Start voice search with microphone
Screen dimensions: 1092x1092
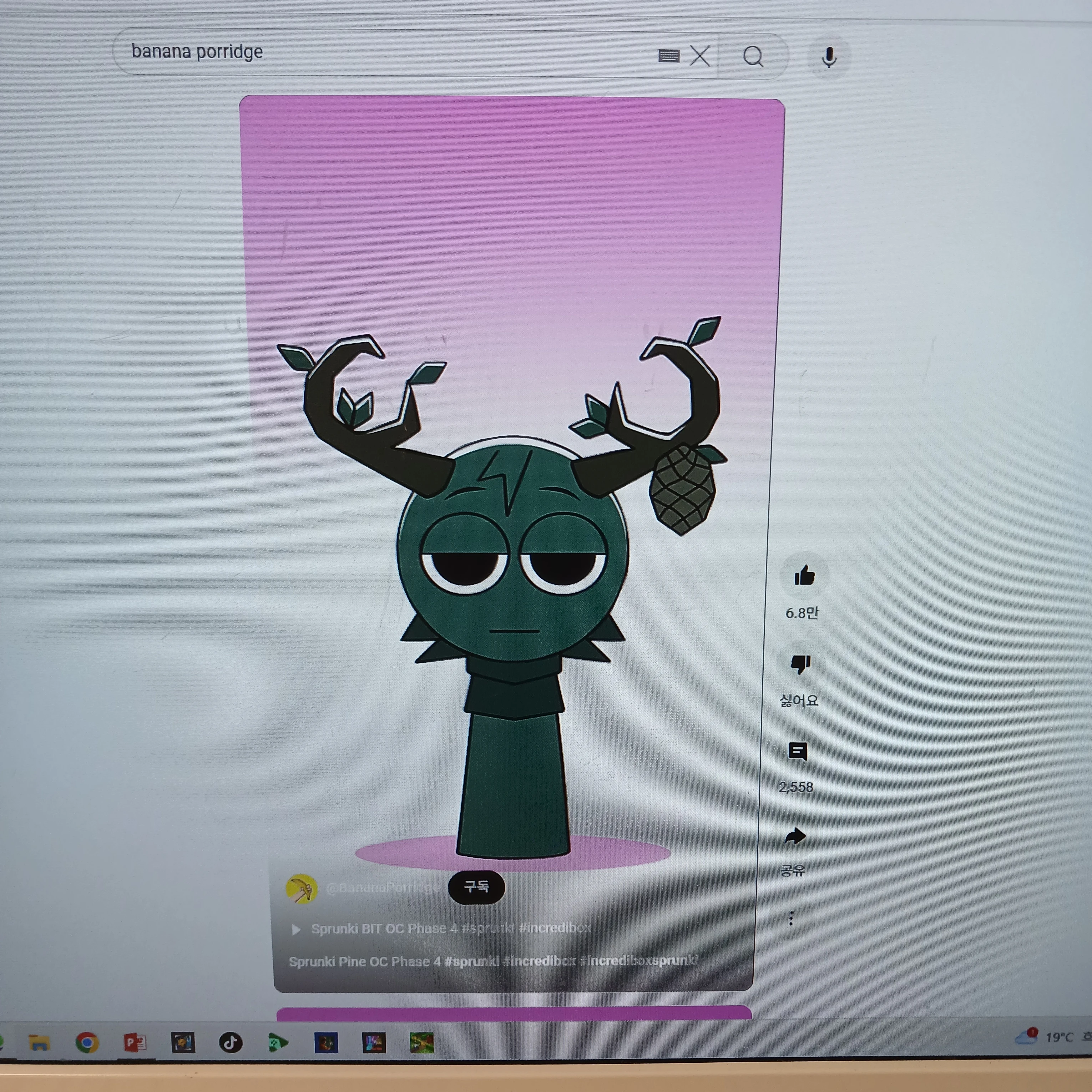pyautogui.click(x=829, y=57)
